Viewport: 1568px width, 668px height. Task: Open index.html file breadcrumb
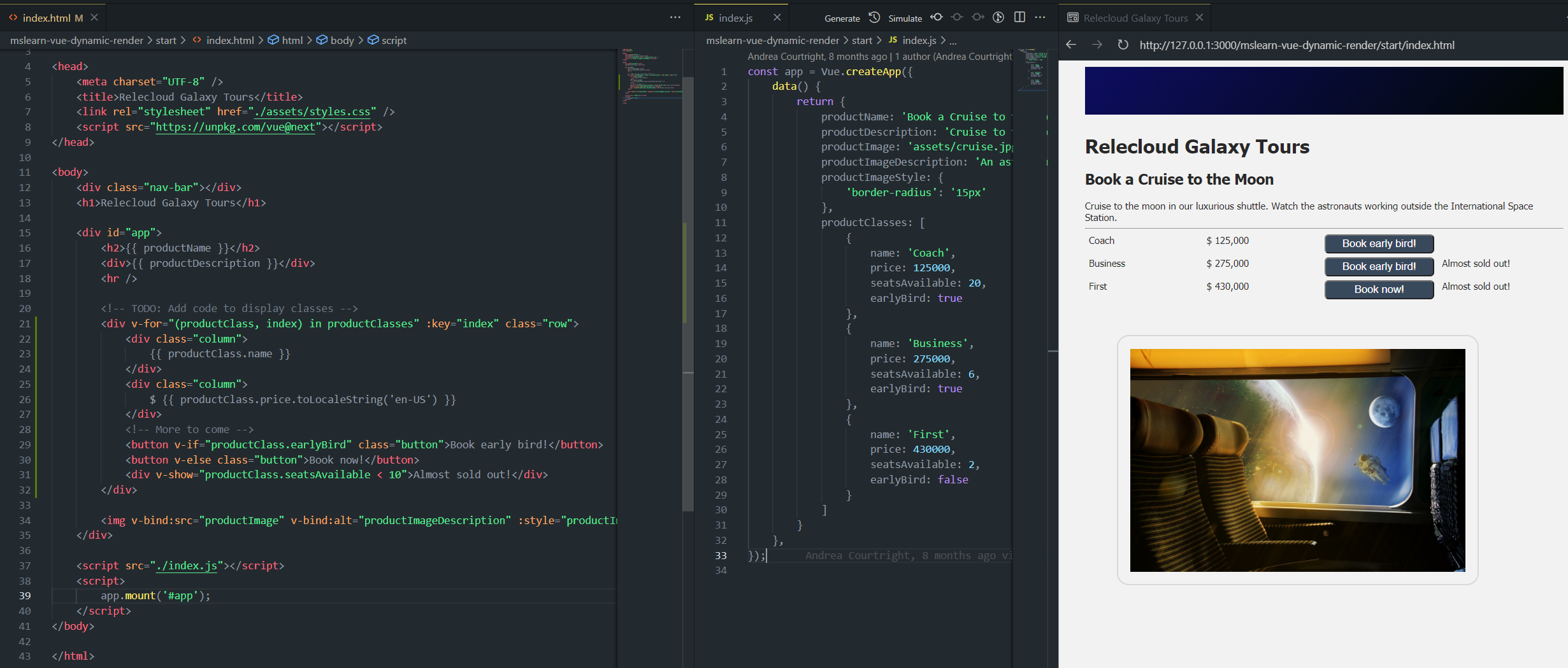click(223, 40)
